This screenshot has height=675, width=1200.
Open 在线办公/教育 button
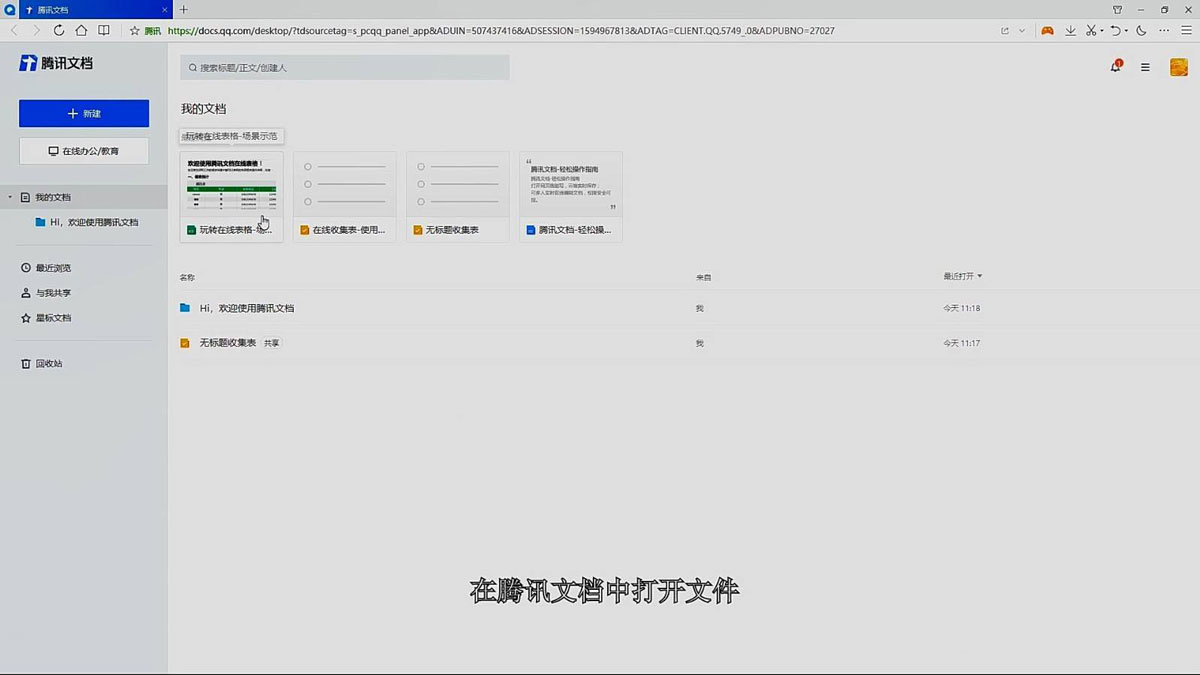coord(84,151)
